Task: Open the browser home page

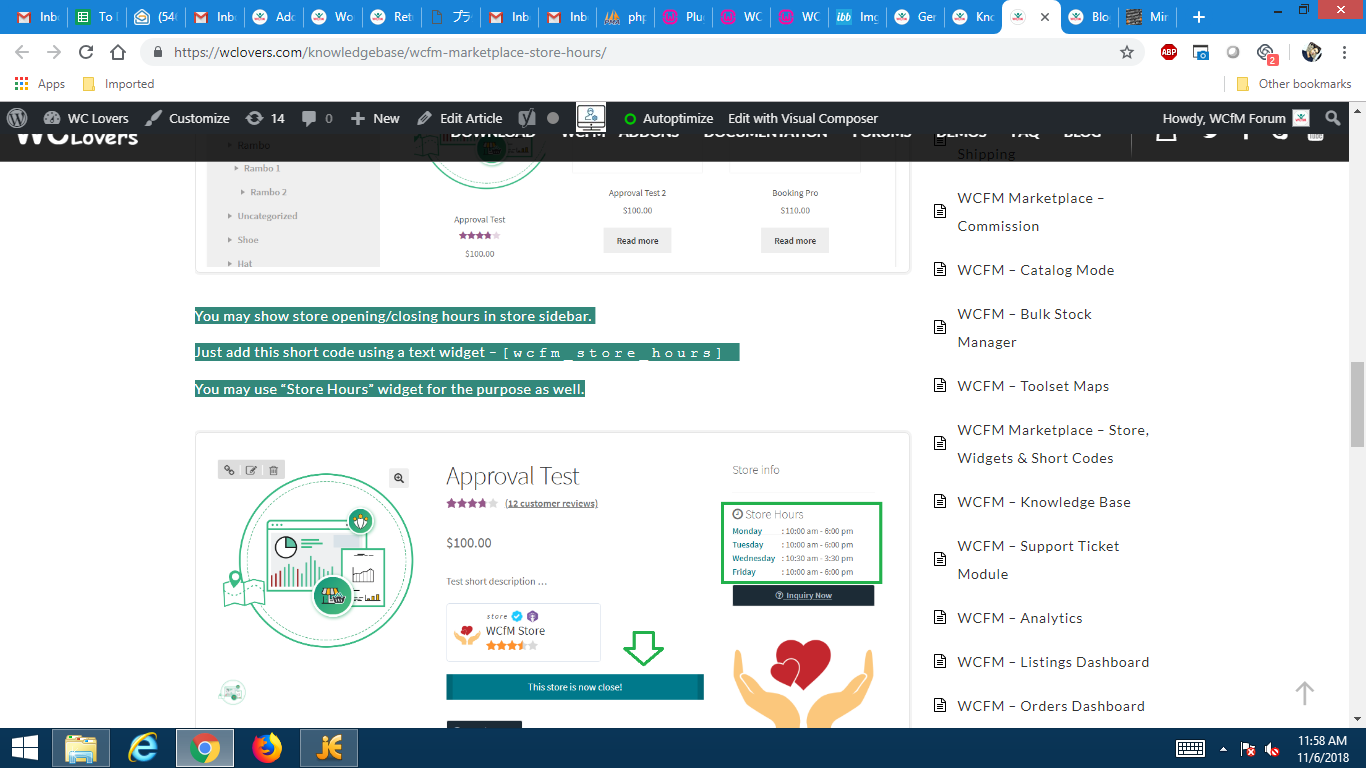Action: [118, 52]
